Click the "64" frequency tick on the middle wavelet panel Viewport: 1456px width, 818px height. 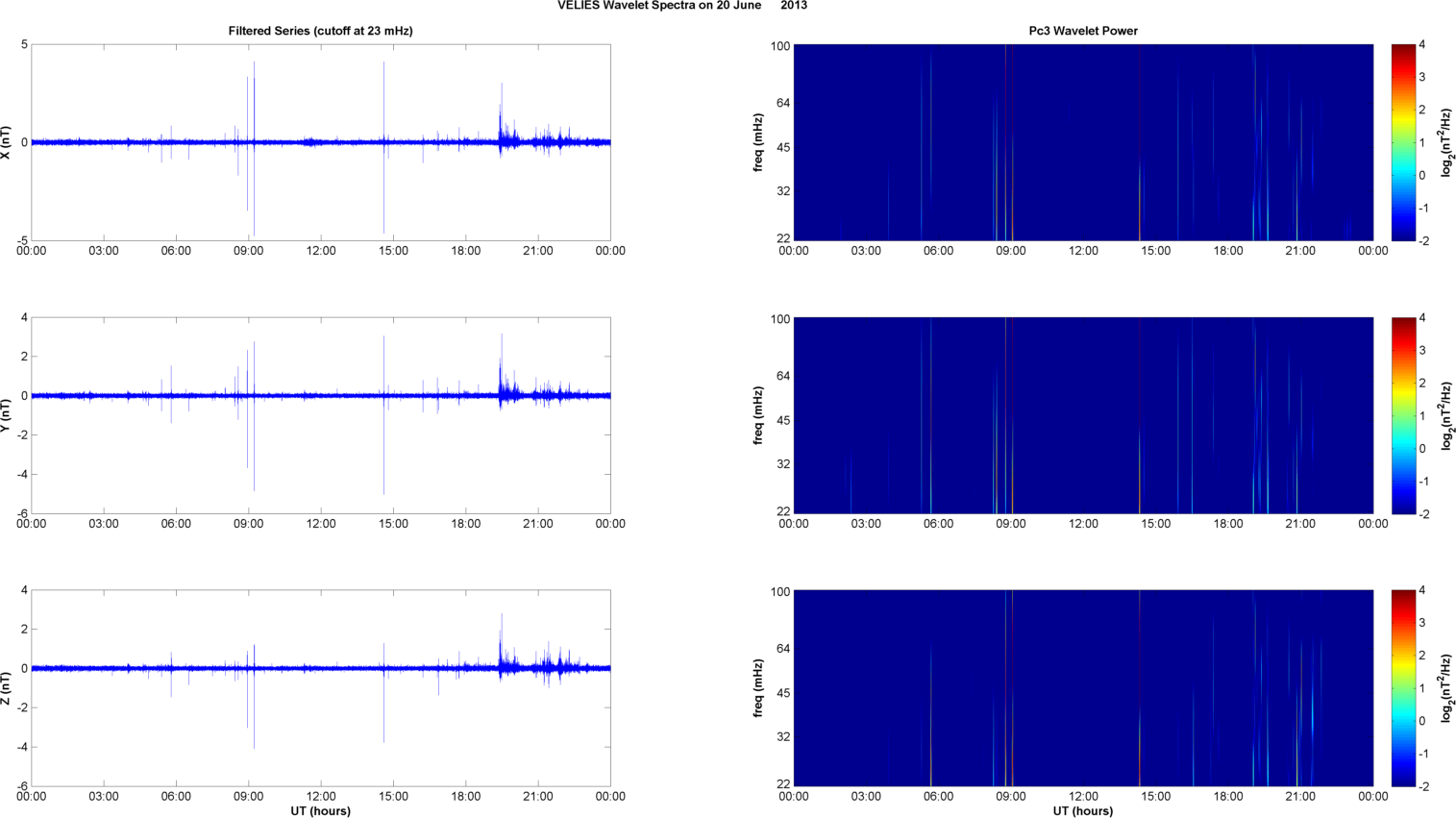(783, 376)
